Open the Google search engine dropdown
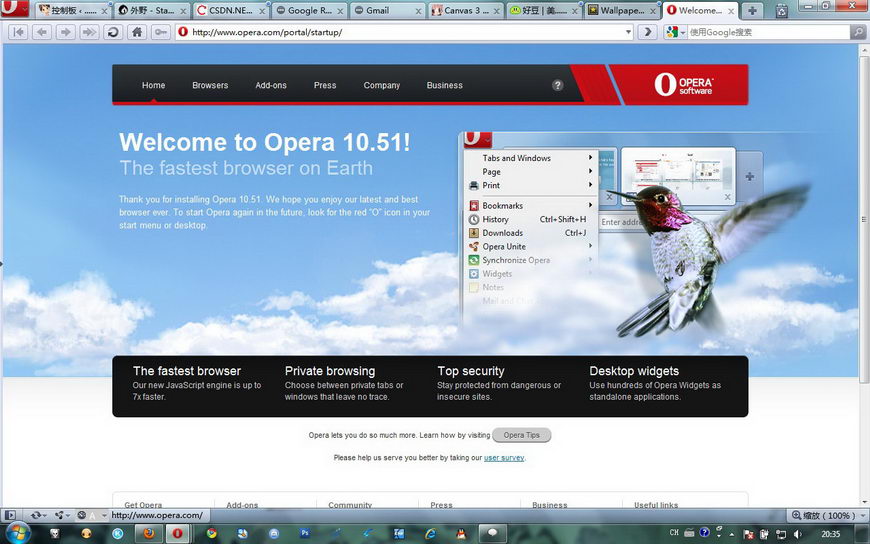This screenshot has width=870, height=544. [x=682, y=32]
